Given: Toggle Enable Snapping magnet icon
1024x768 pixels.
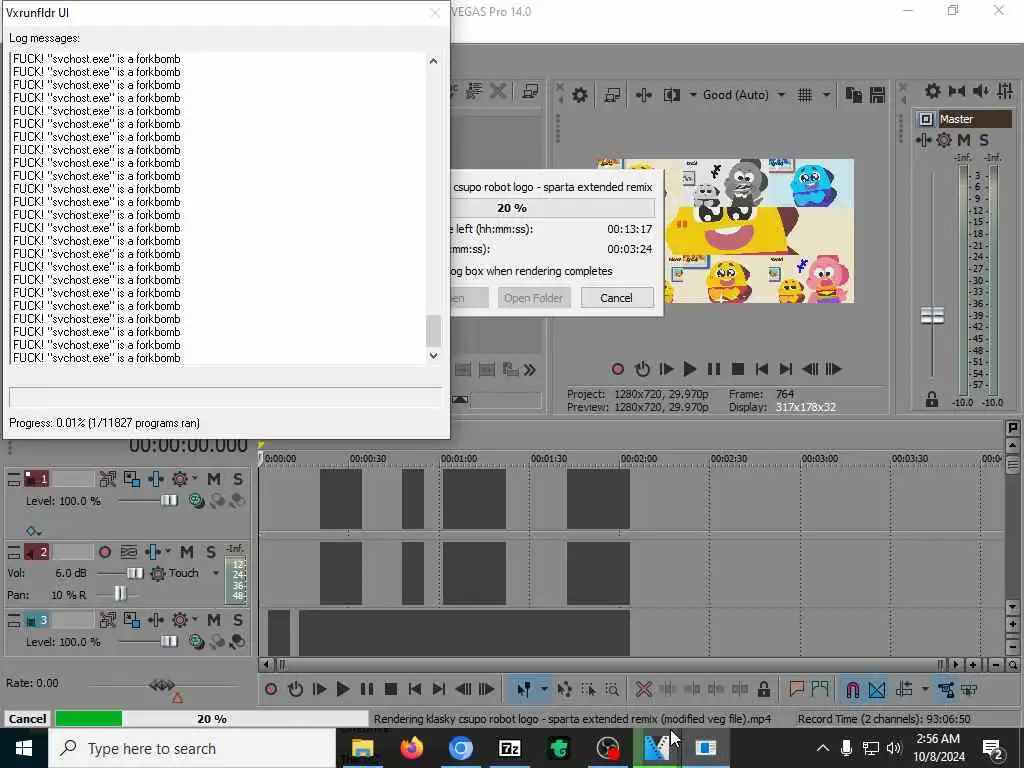Looking at the screenshot, I should (852, 689).
